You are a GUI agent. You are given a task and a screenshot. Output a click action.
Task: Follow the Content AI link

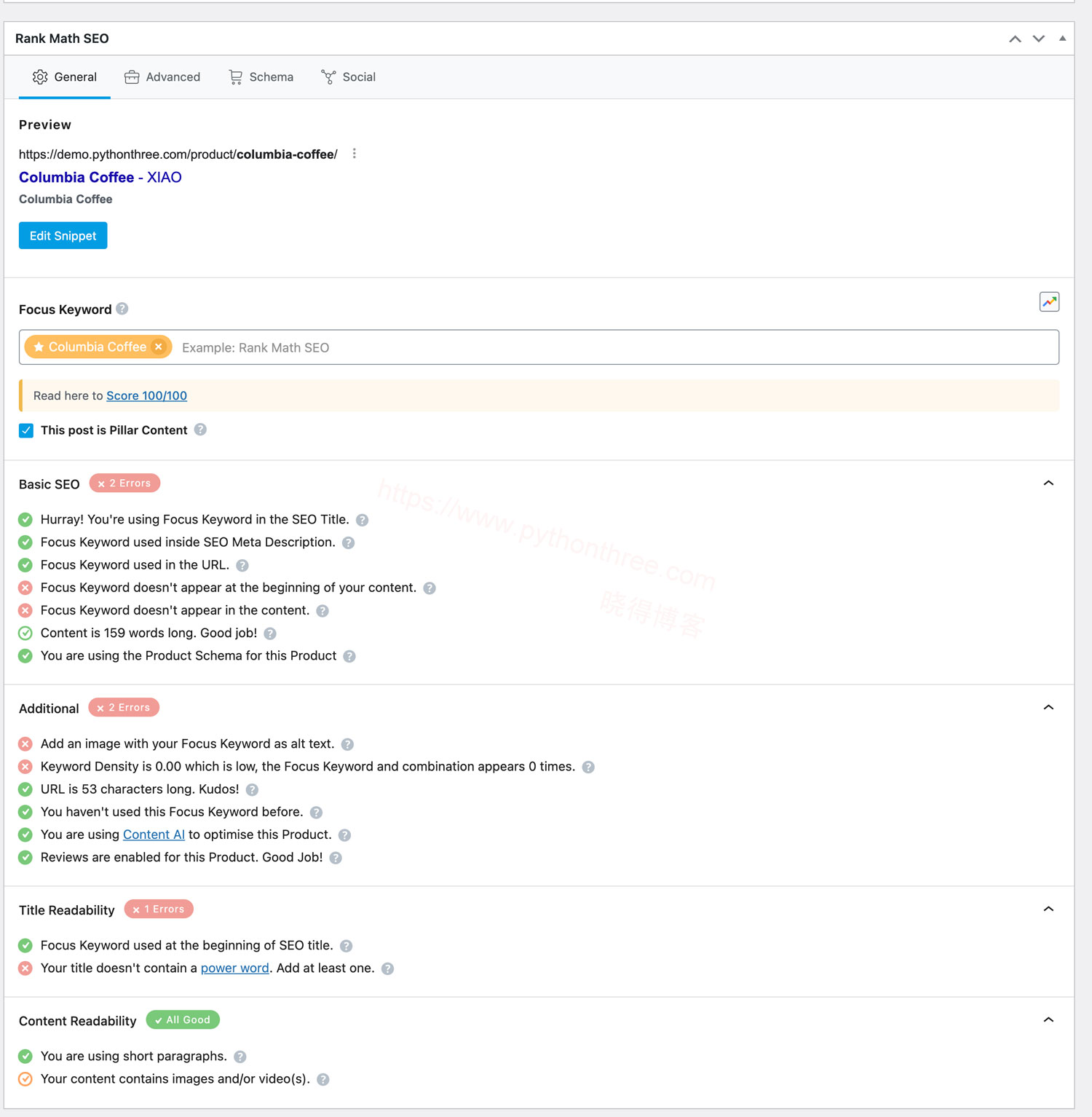click(x=154, y=834)
